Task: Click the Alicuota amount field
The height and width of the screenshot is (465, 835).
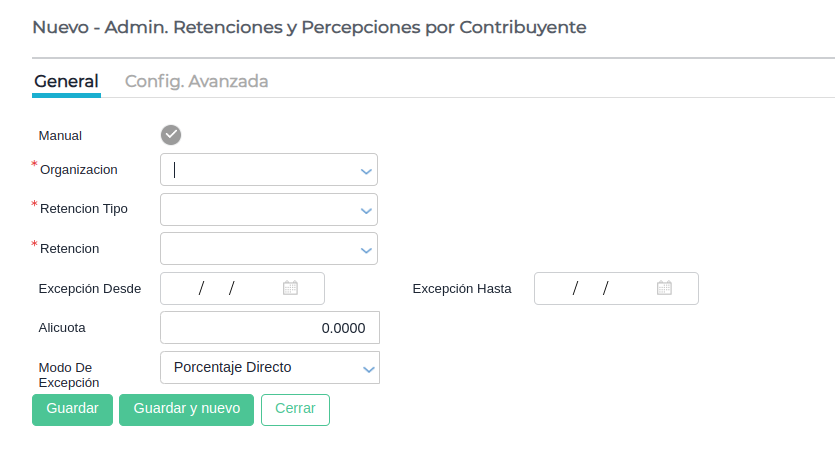Action: coord(269,328)
